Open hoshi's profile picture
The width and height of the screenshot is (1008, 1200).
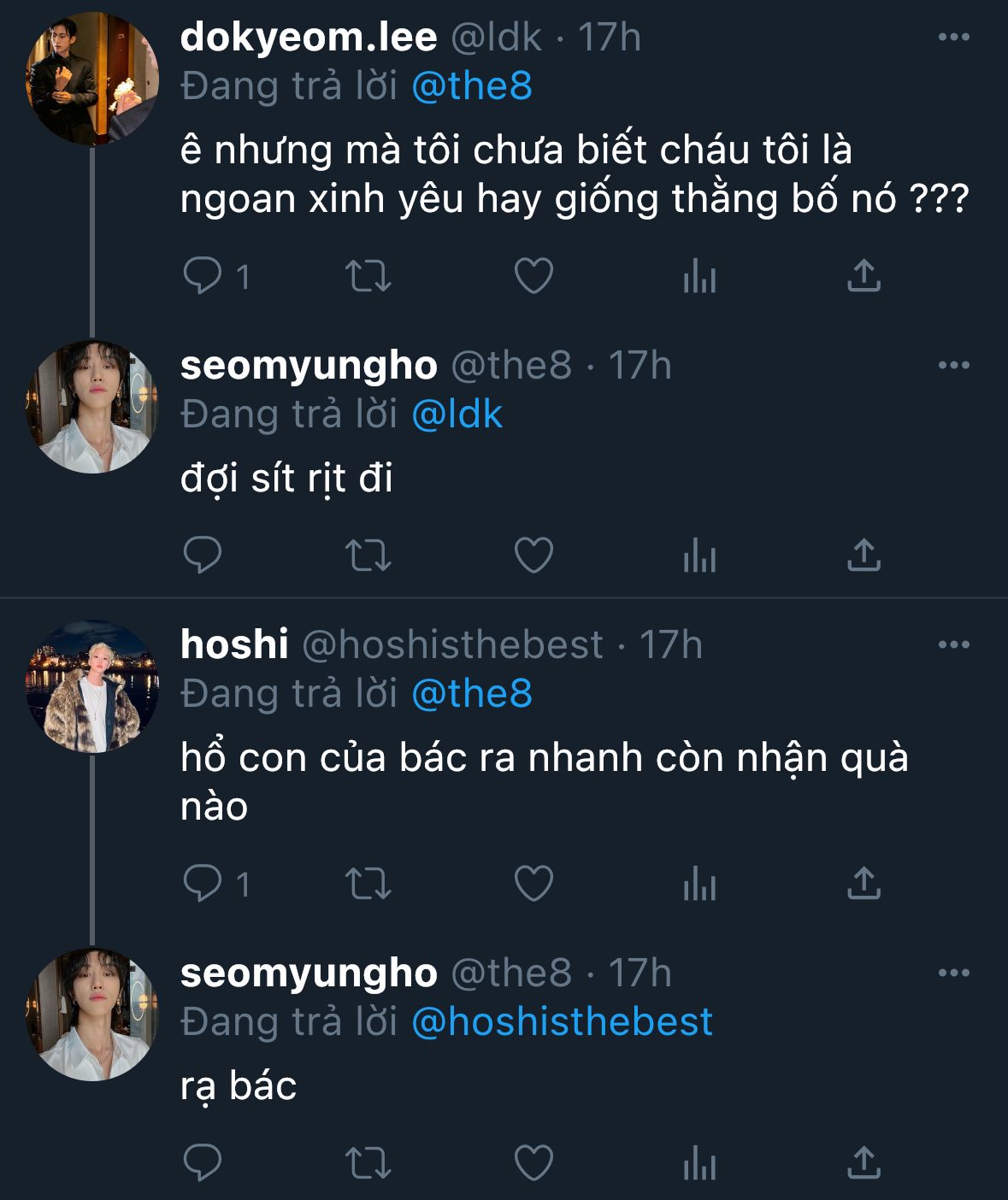click(x=92, y=686)
